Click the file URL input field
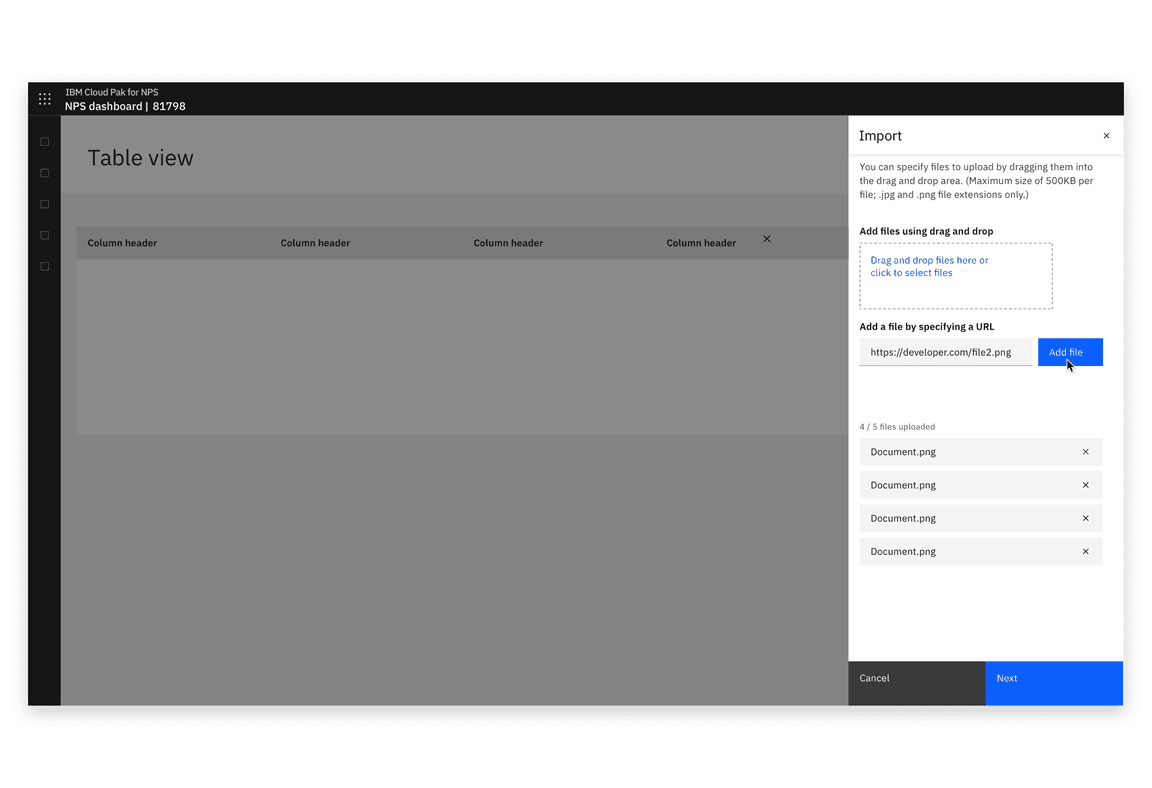The image size is (1152, 788). pos(945,352)
